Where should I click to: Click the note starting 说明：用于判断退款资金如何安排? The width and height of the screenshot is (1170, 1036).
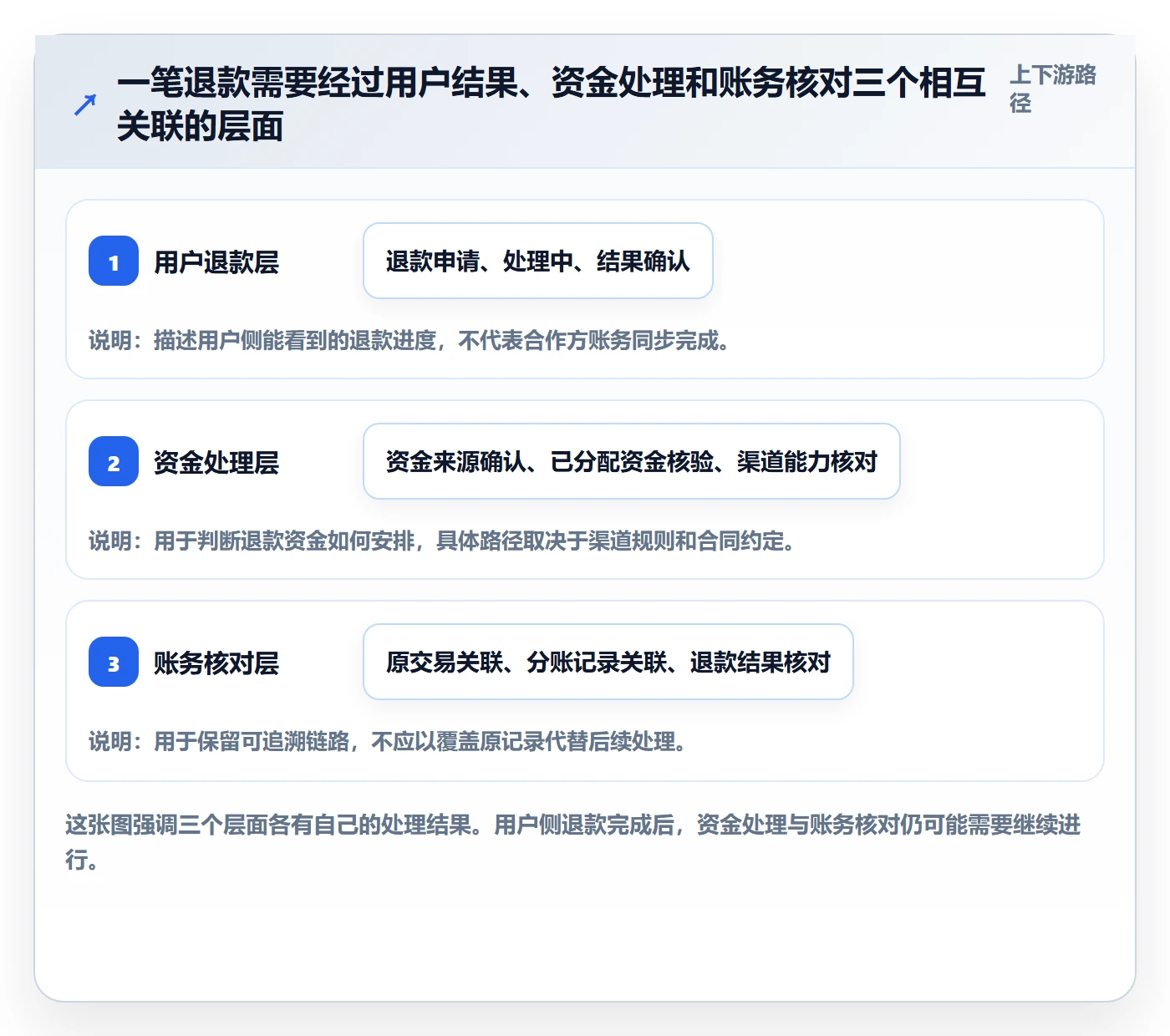pos(442,541)
